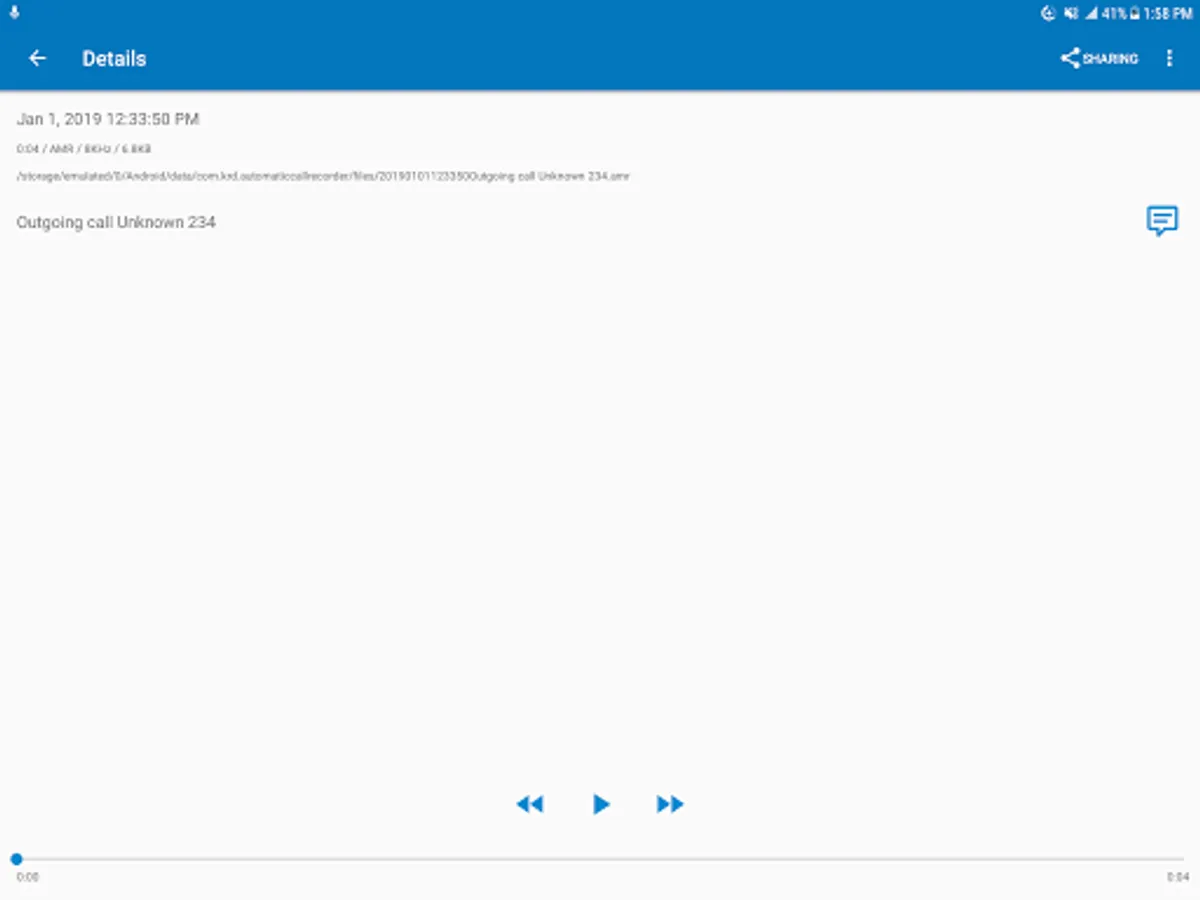The width and height of the screenshot is (1200, 900).
Task: Go back using the arrow icon
Action: [37, 58]
